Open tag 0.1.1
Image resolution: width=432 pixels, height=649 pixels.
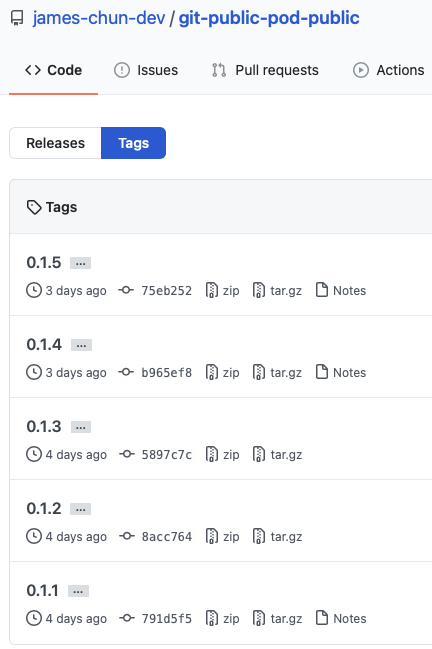tap(43, 590)
